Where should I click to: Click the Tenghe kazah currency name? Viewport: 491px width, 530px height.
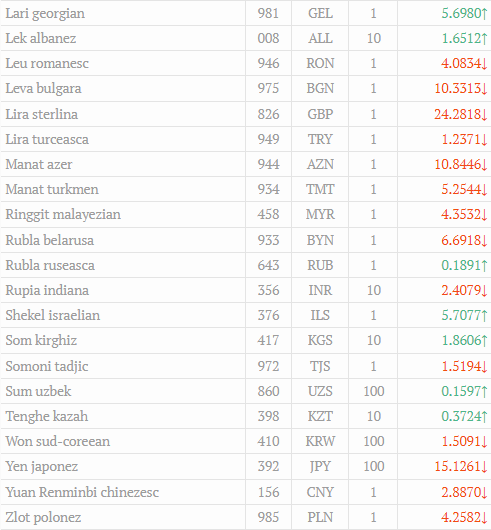pos(47,416)
